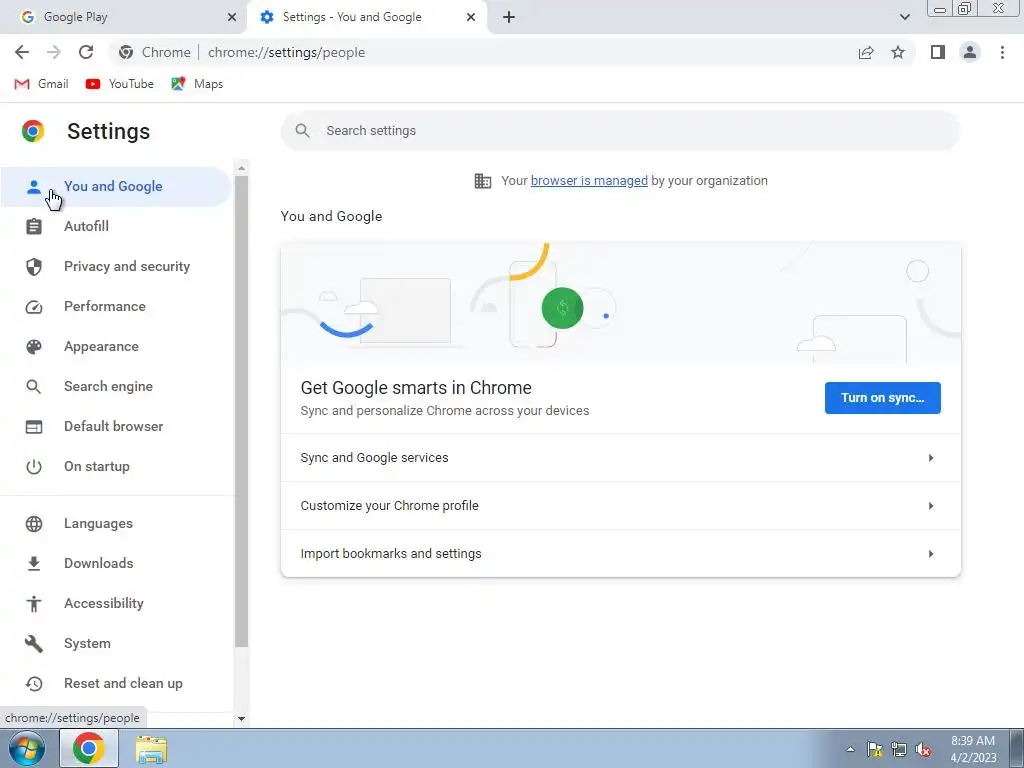Click the sidebar scrollbar up arrow
The width and height of the screenshot is (1024, 768).
241,168
